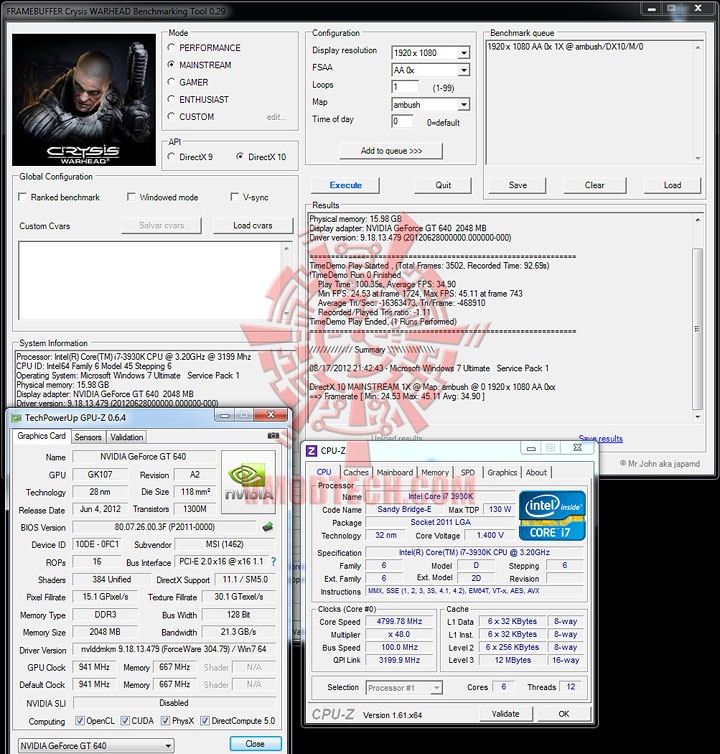
Task: Click the Results scroll up arrow
Action: coord(697,220)
